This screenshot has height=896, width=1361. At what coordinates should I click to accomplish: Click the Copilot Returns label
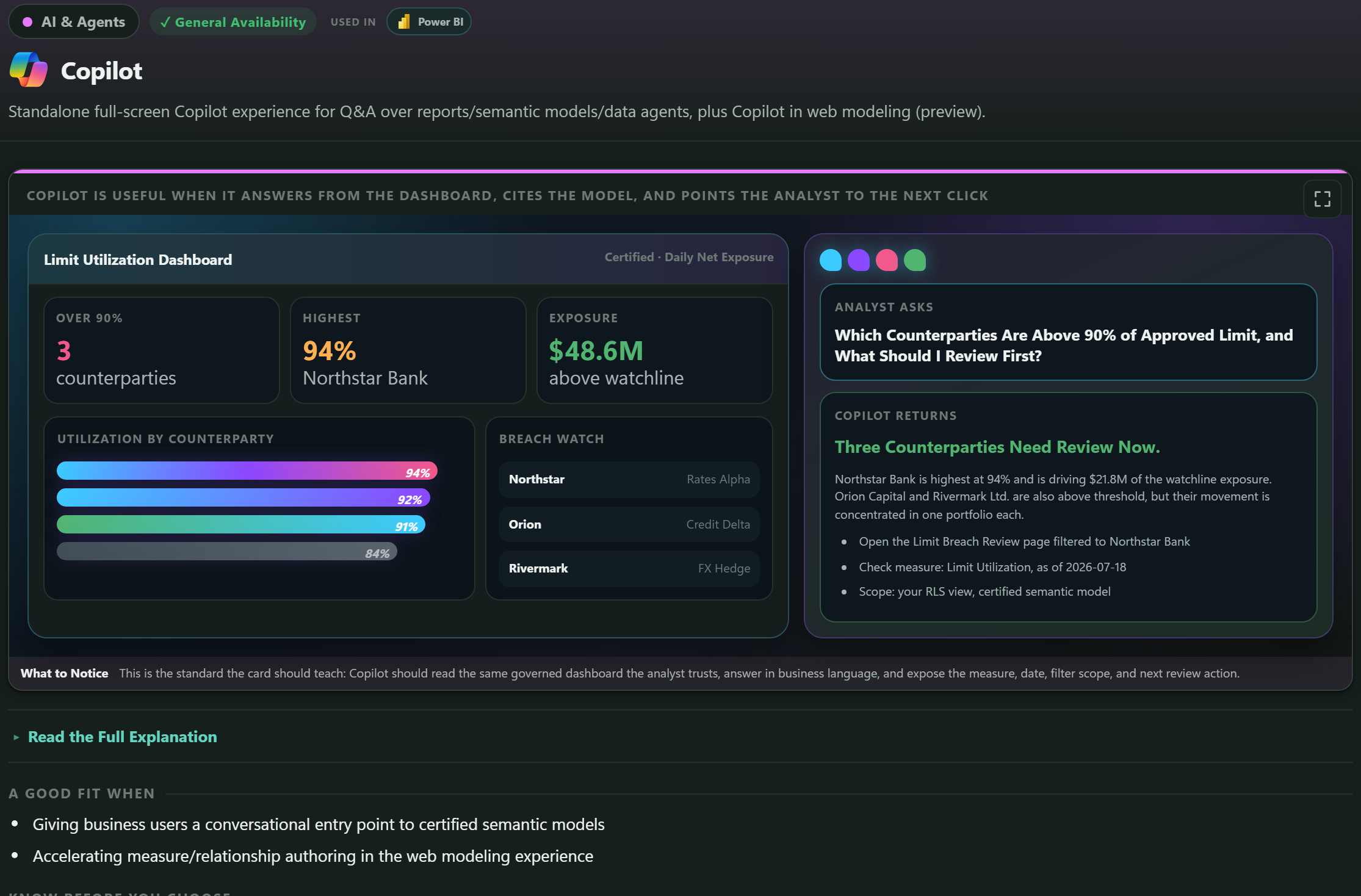point(895,416)
